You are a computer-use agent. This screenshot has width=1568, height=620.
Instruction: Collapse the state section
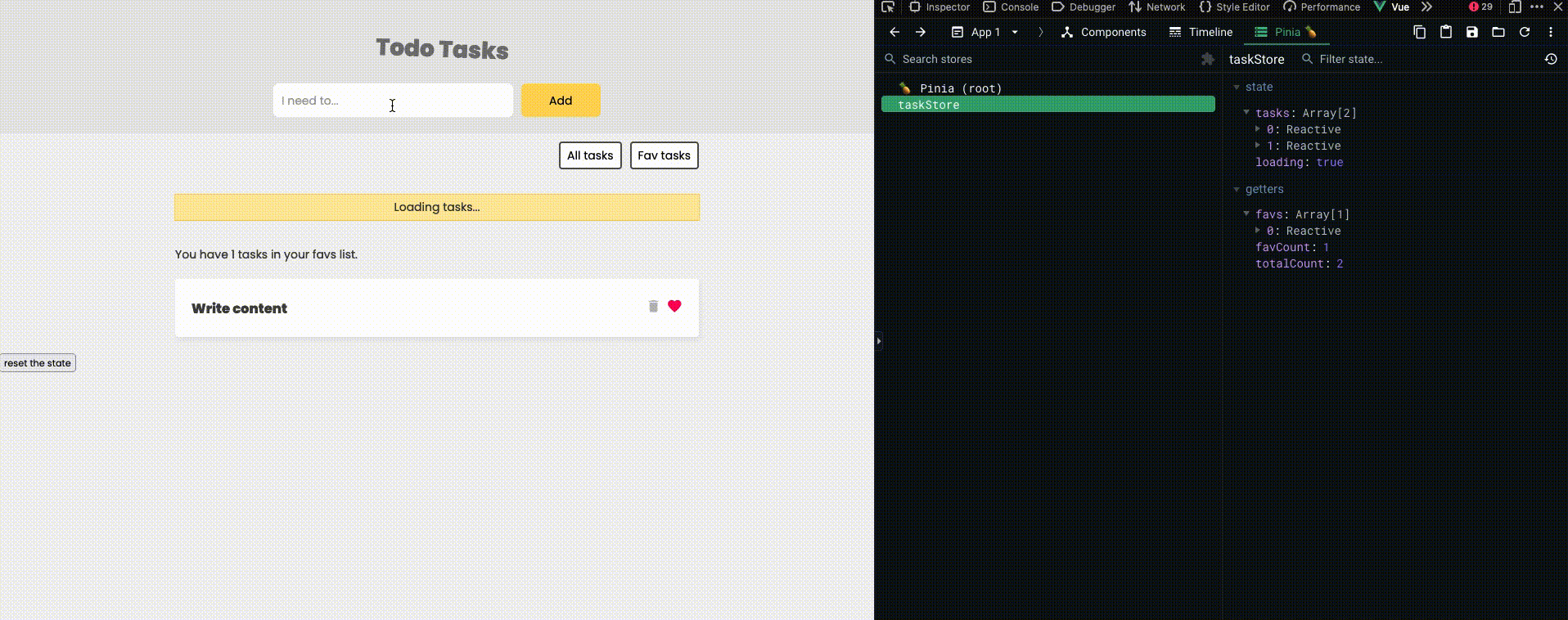pos(1237,87)
